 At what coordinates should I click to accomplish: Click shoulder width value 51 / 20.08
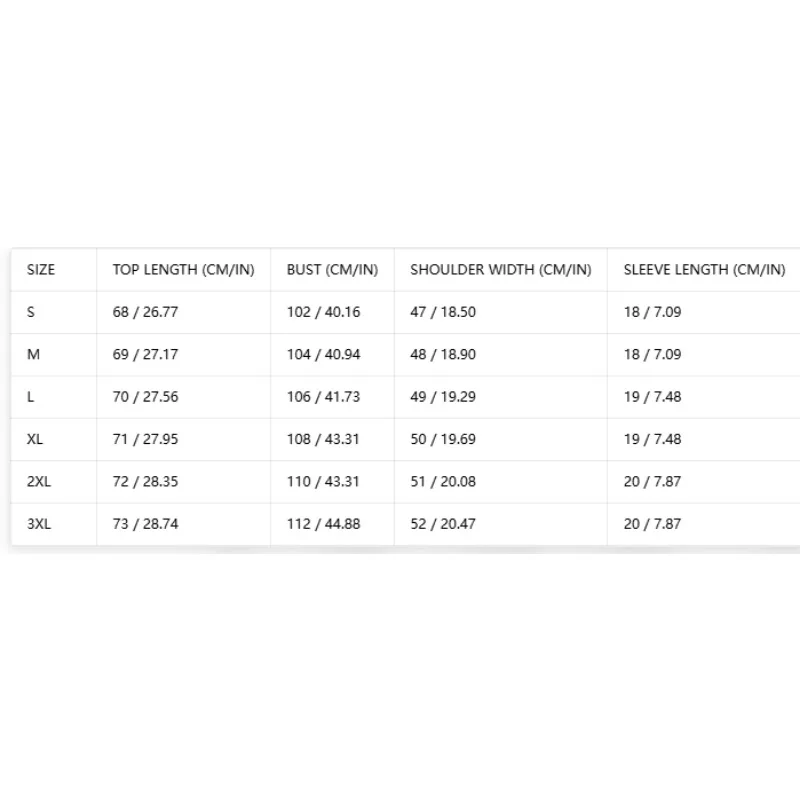click(443, 481)
